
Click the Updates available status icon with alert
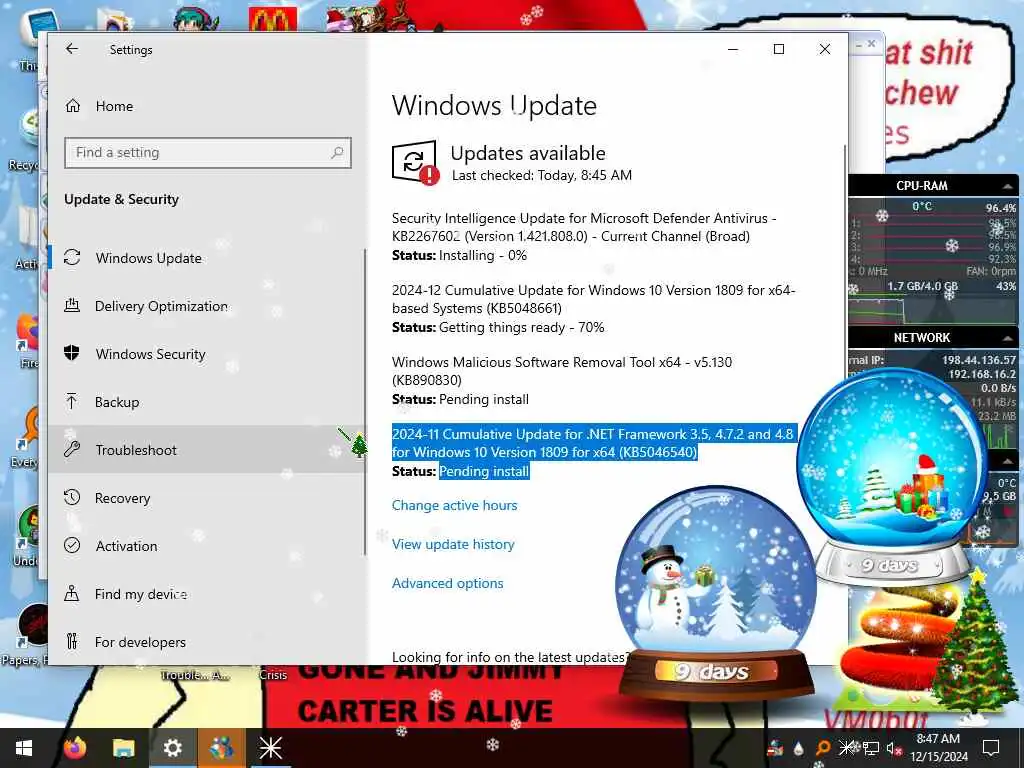point(415,163)
